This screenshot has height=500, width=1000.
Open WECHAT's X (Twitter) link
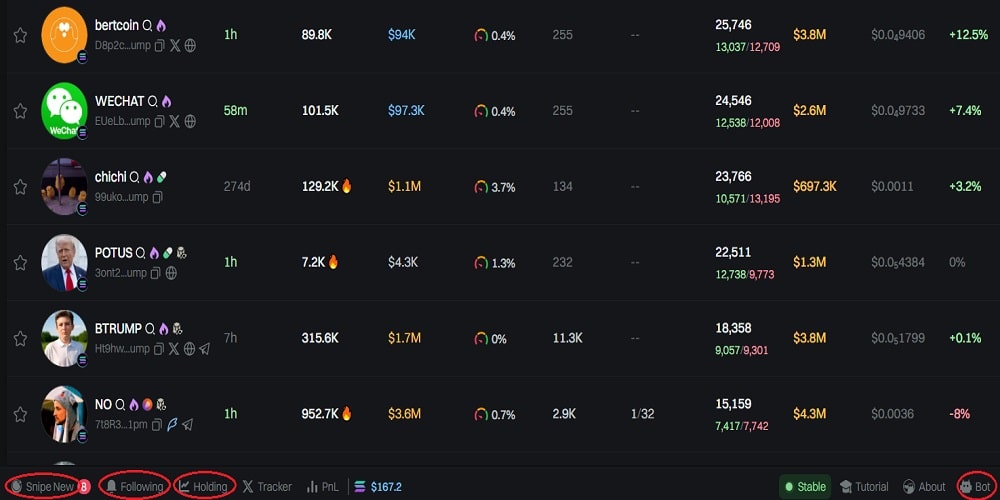click(x=175, y=121)
